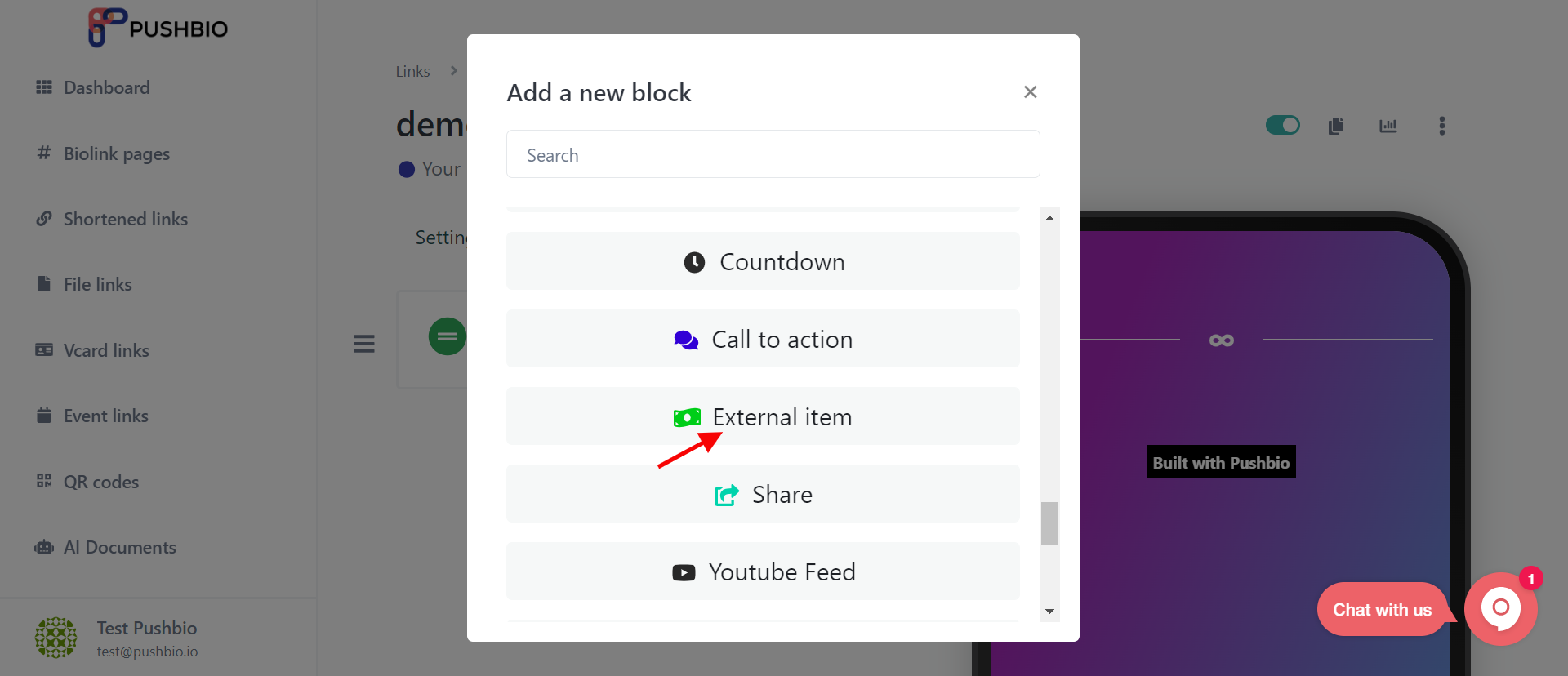The image size is (1568, 676).
Task: Click the scroll down arrow in block list
Action: [x=1049, y=611]
